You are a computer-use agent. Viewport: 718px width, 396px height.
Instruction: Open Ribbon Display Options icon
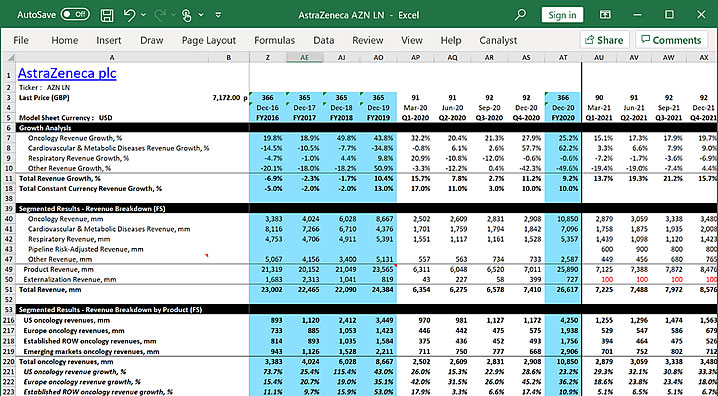point(605,15)
